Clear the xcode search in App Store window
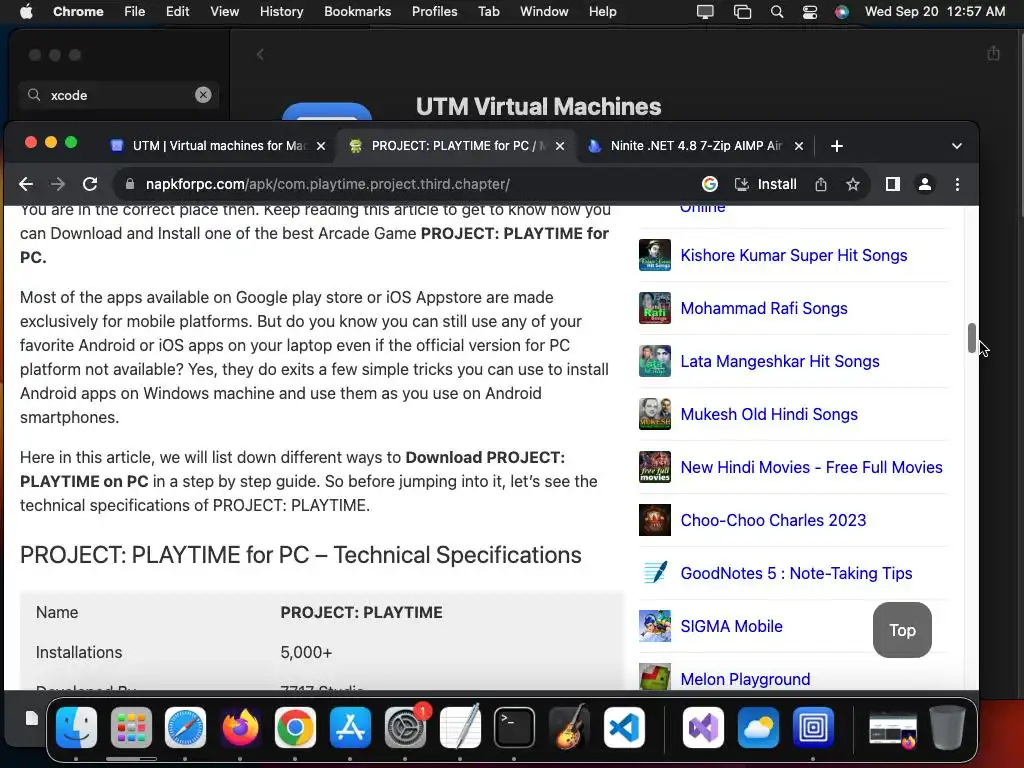1024x768 pixels. [x=203, y=95]
